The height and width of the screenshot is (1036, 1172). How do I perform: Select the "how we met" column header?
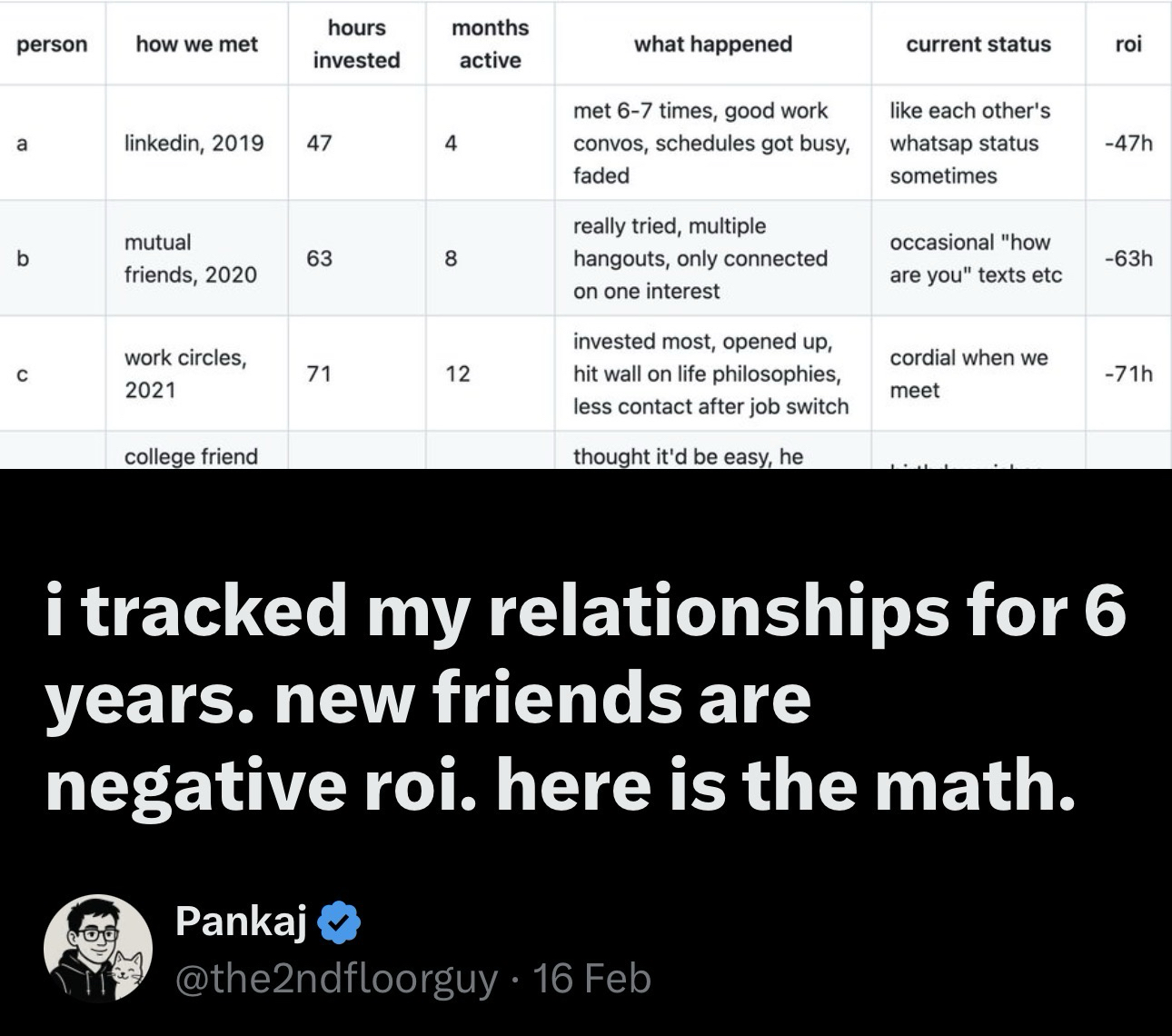(196, 44)
